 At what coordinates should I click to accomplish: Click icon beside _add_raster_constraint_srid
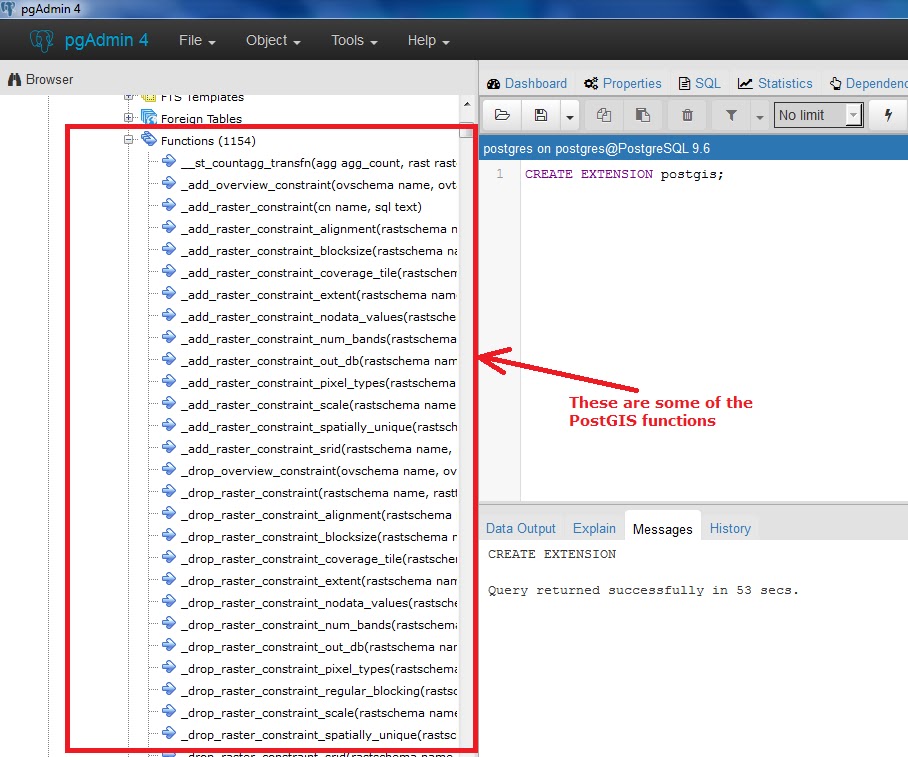[169, 447]
